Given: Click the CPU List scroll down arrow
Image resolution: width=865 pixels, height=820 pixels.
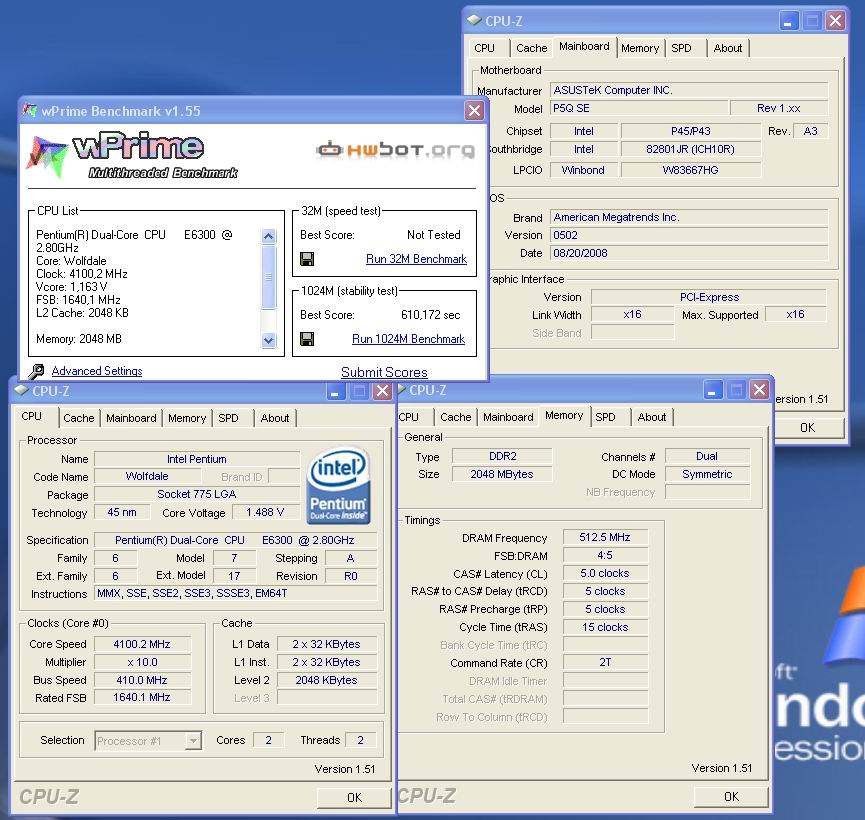Looking at the screenshot, I should tap(269, 340).
